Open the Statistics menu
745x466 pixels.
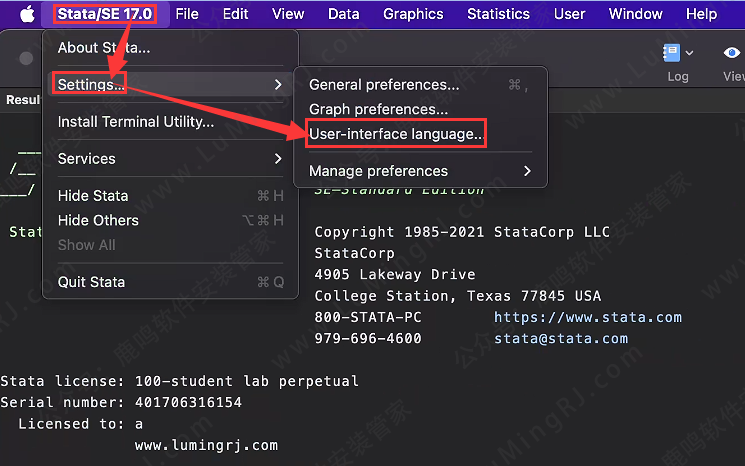pyautogui.click(x=498, y=14)
